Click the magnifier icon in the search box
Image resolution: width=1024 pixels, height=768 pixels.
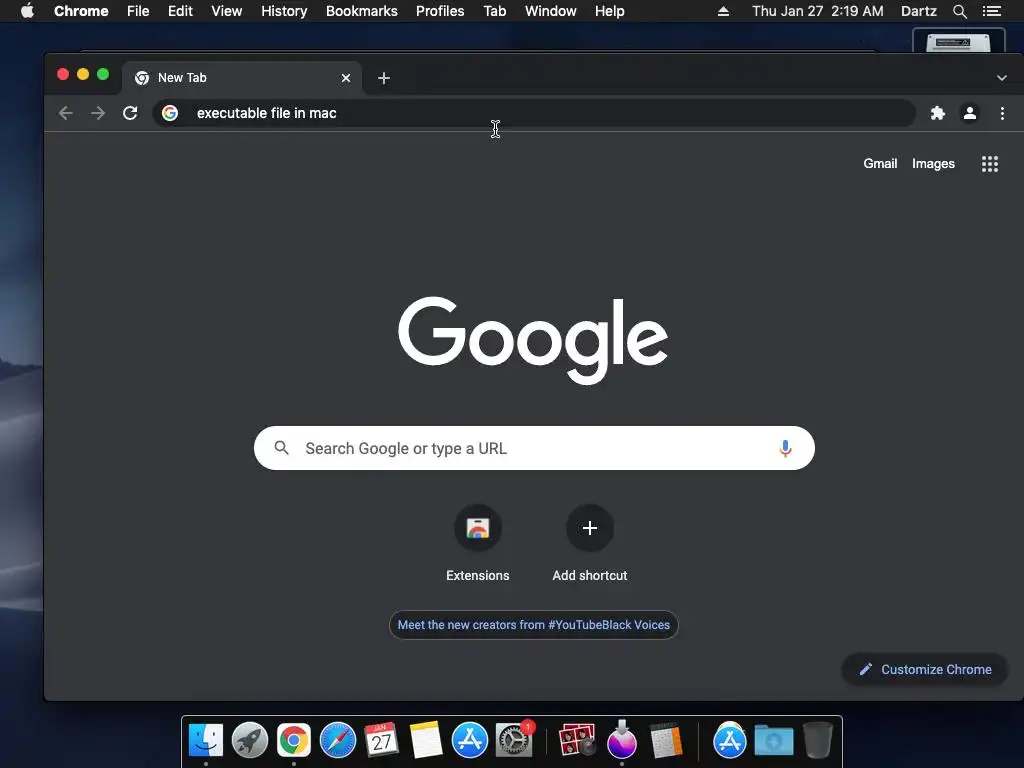click(x=281, y=448)
